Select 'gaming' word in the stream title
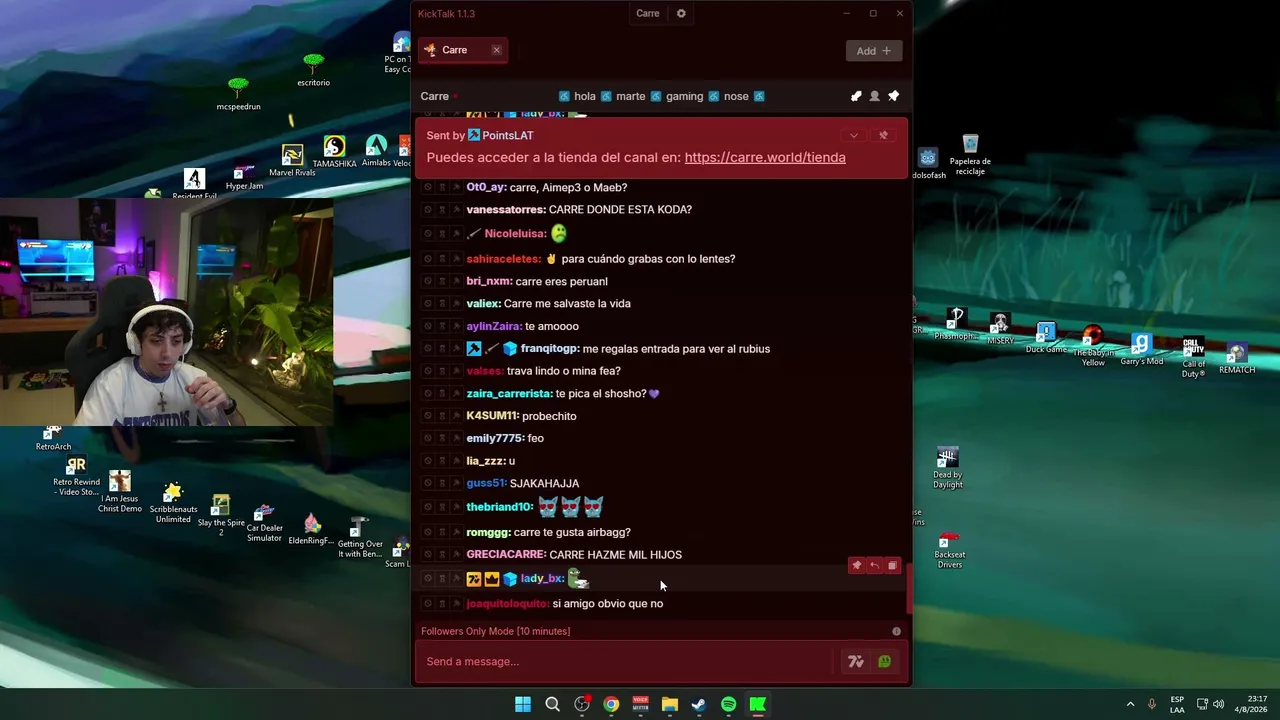This screenshot has height=720, width=1280. point(685,96)
